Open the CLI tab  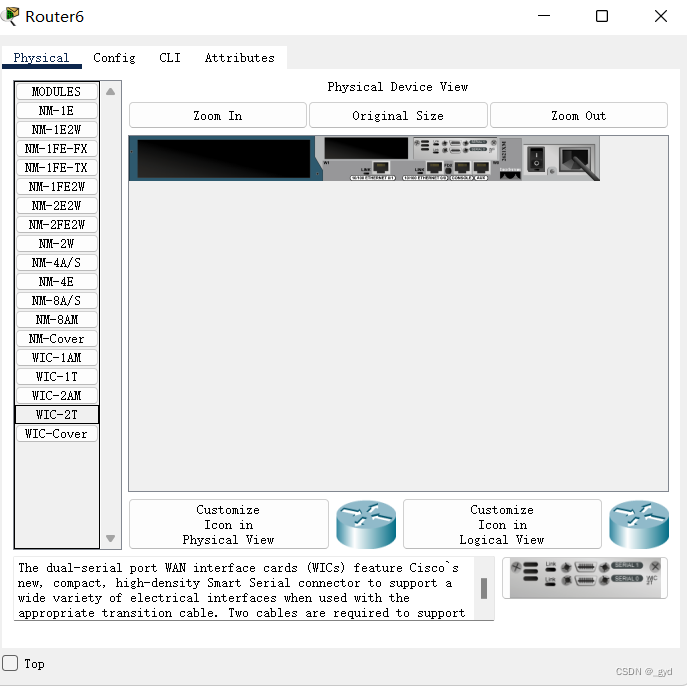[x=170, y=58]
